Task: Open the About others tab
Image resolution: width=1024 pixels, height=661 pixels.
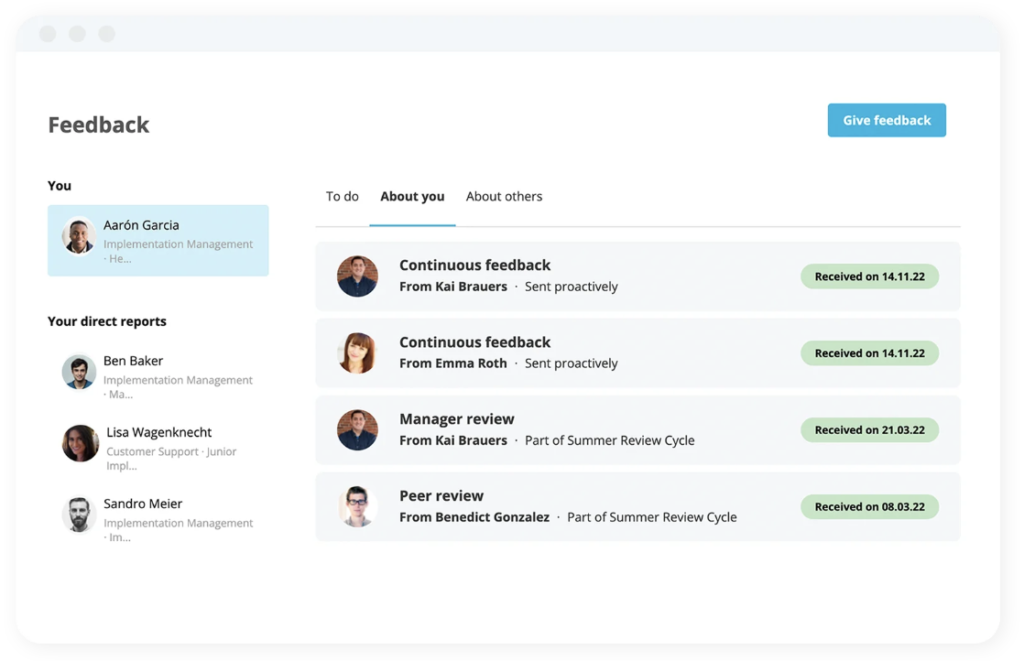Action: pyautogui.click(x=504, y=196)
